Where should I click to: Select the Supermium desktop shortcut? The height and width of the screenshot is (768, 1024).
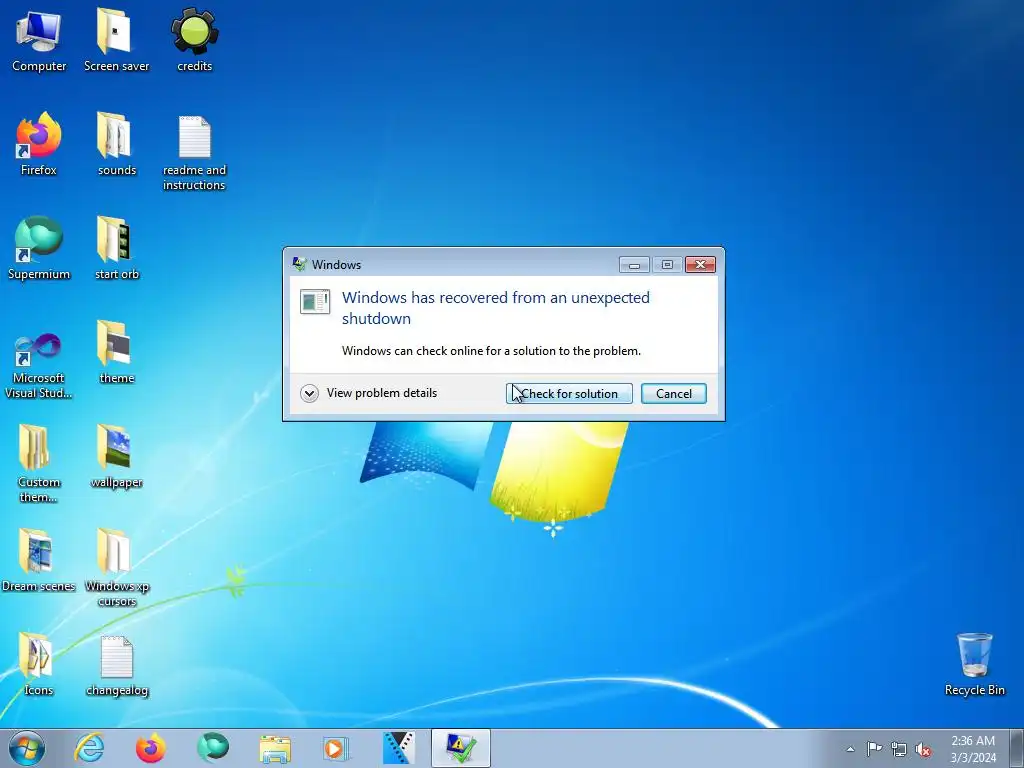coord(39,249)
